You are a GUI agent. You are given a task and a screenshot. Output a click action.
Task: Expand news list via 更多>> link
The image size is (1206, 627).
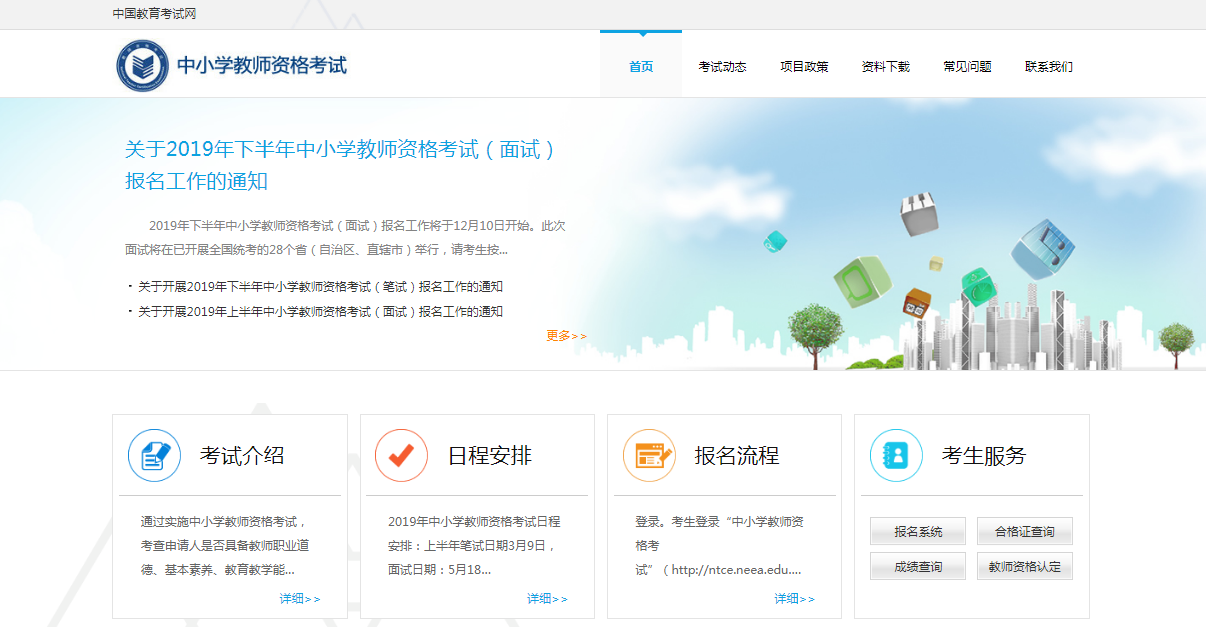coord(566,336)
